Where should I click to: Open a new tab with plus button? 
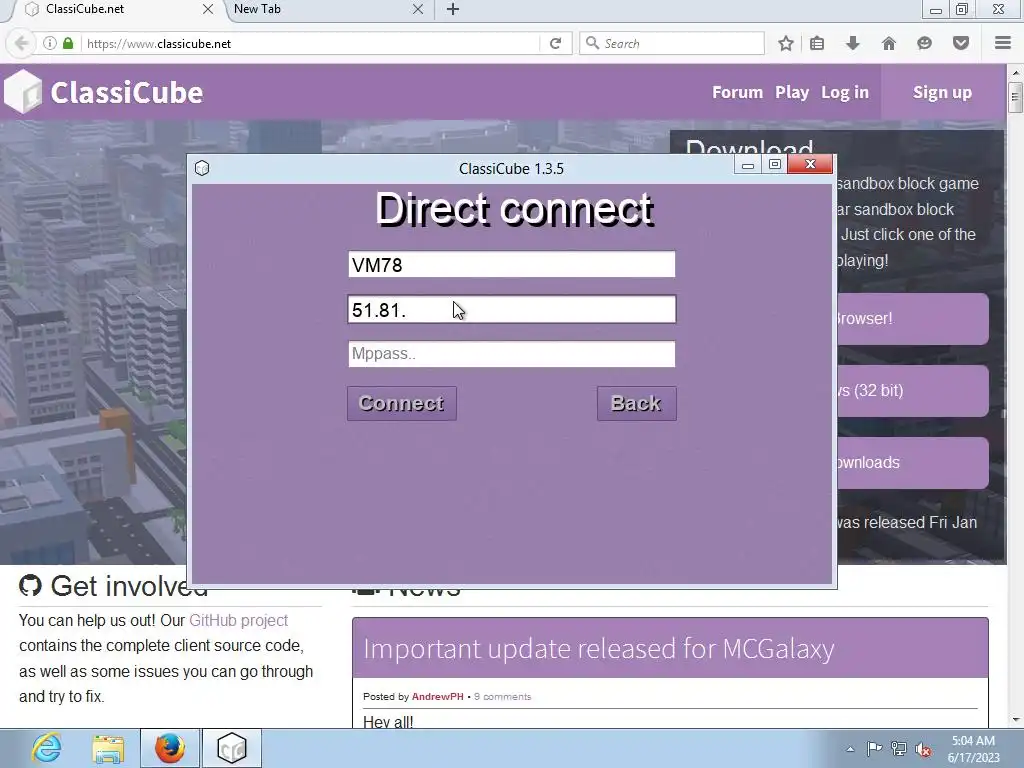tap(453, 9)
